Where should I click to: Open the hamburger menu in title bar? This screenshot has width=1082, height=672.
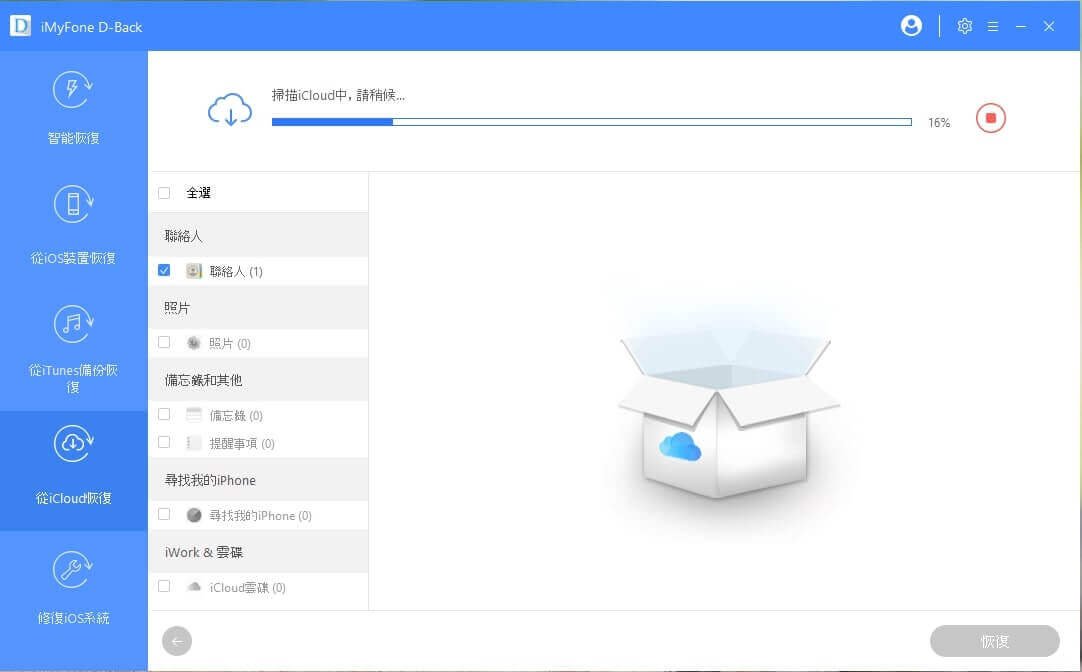coord(992,27)
